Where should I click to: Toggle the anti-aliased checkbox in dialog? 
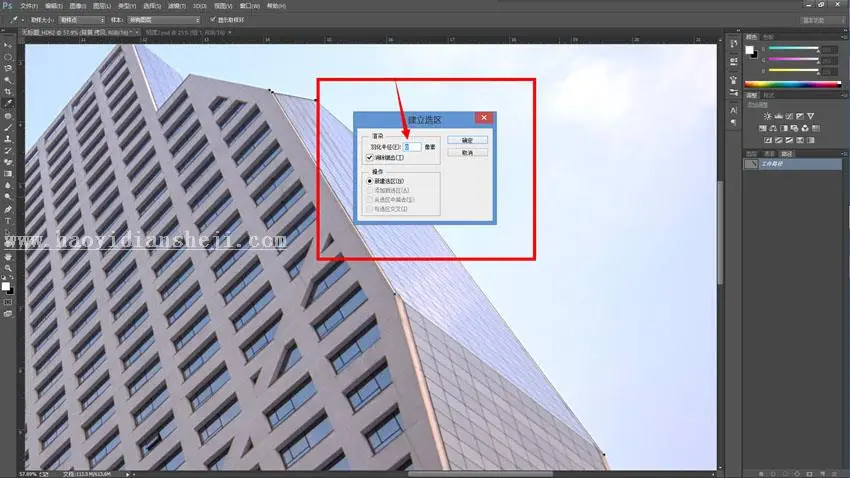pos(370,158)
